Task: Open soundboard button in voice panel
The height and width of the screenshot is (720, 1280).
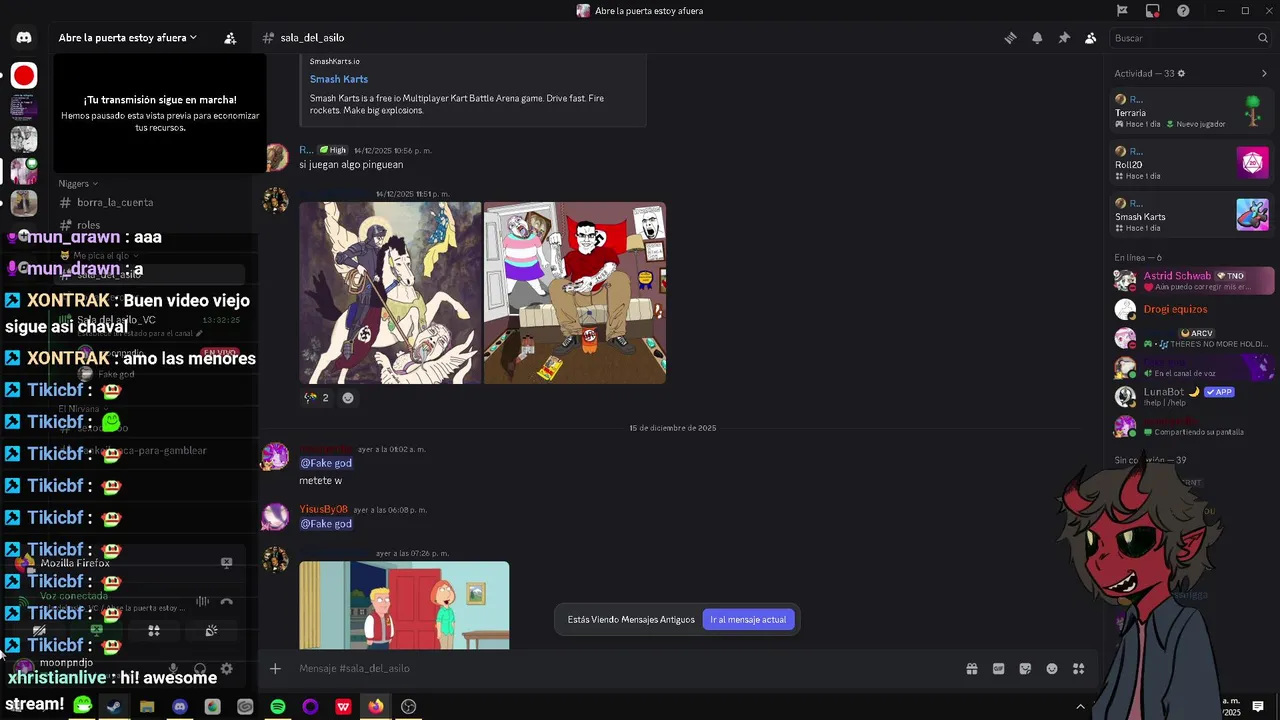Action: tap(211, 631)
